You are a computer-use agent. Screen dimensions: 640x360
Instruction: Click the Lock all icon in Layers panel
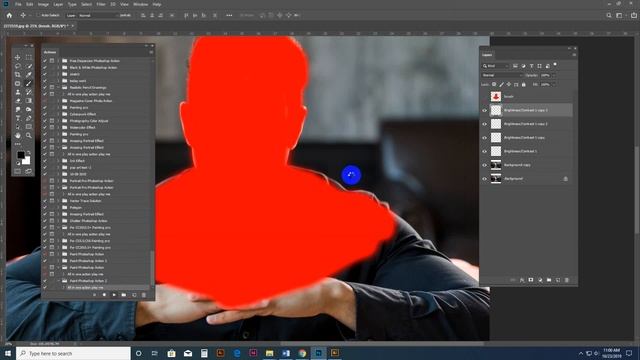[x=524, y=84]
